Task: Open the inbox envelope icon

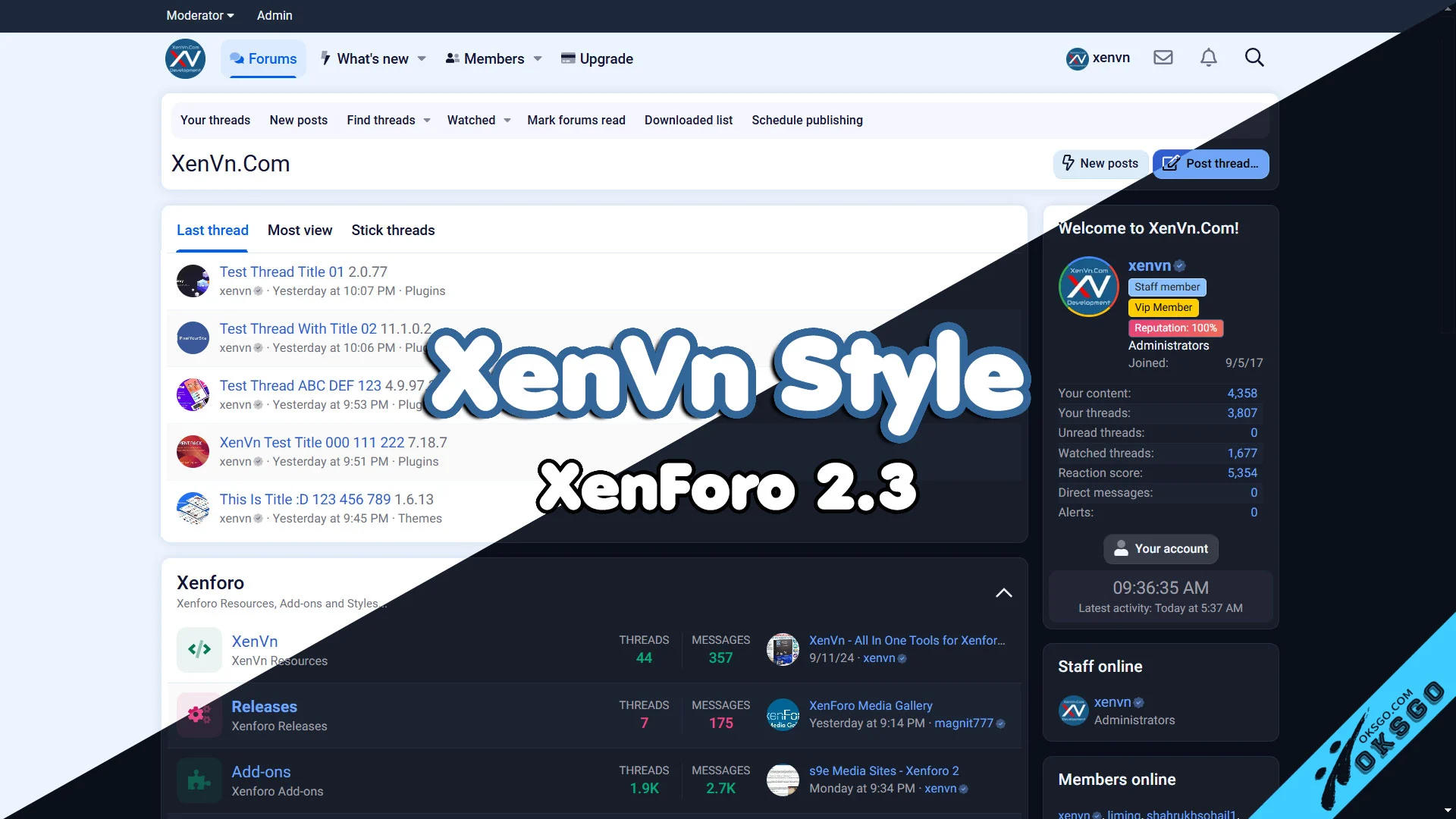Action: click(1163, 58)
